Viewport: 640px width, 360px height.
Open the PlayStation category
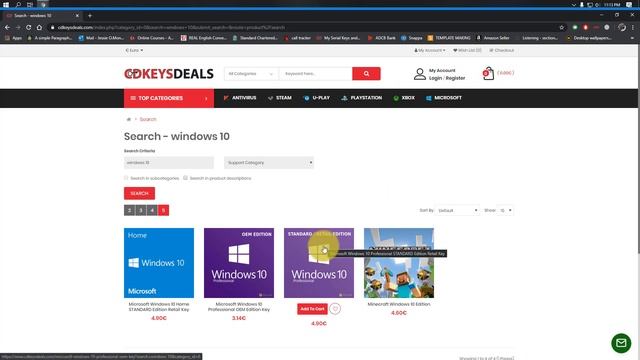tap(362, 98)
